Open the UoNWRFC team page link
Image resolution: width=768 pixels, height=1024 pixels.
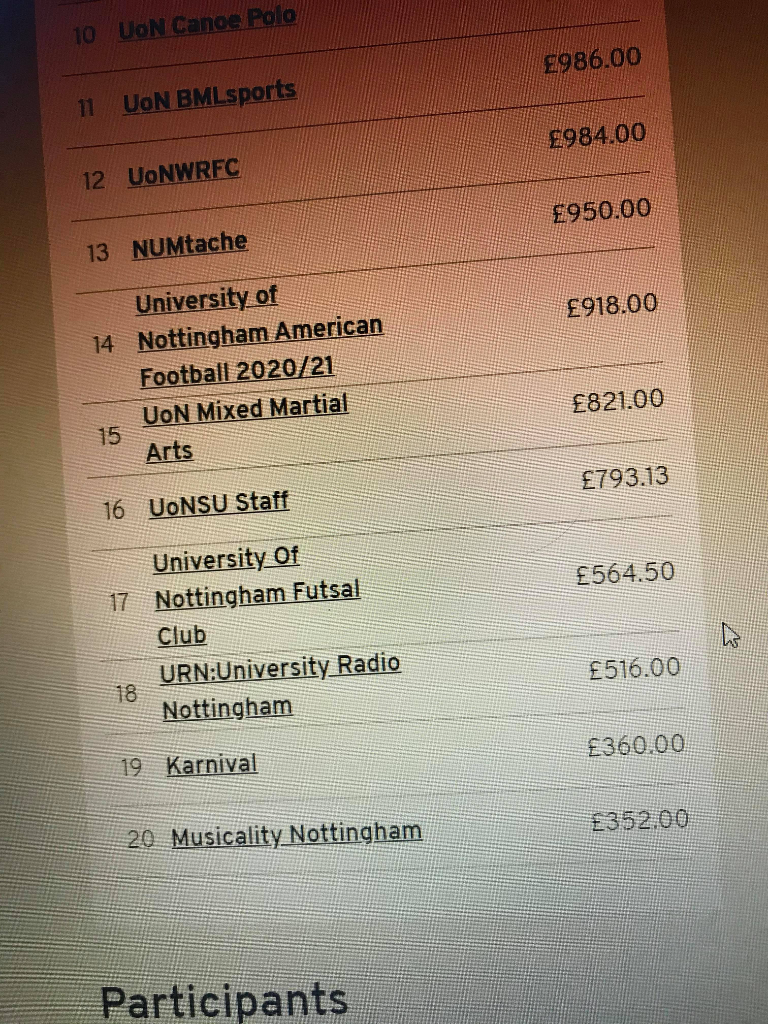click(185, 174)
